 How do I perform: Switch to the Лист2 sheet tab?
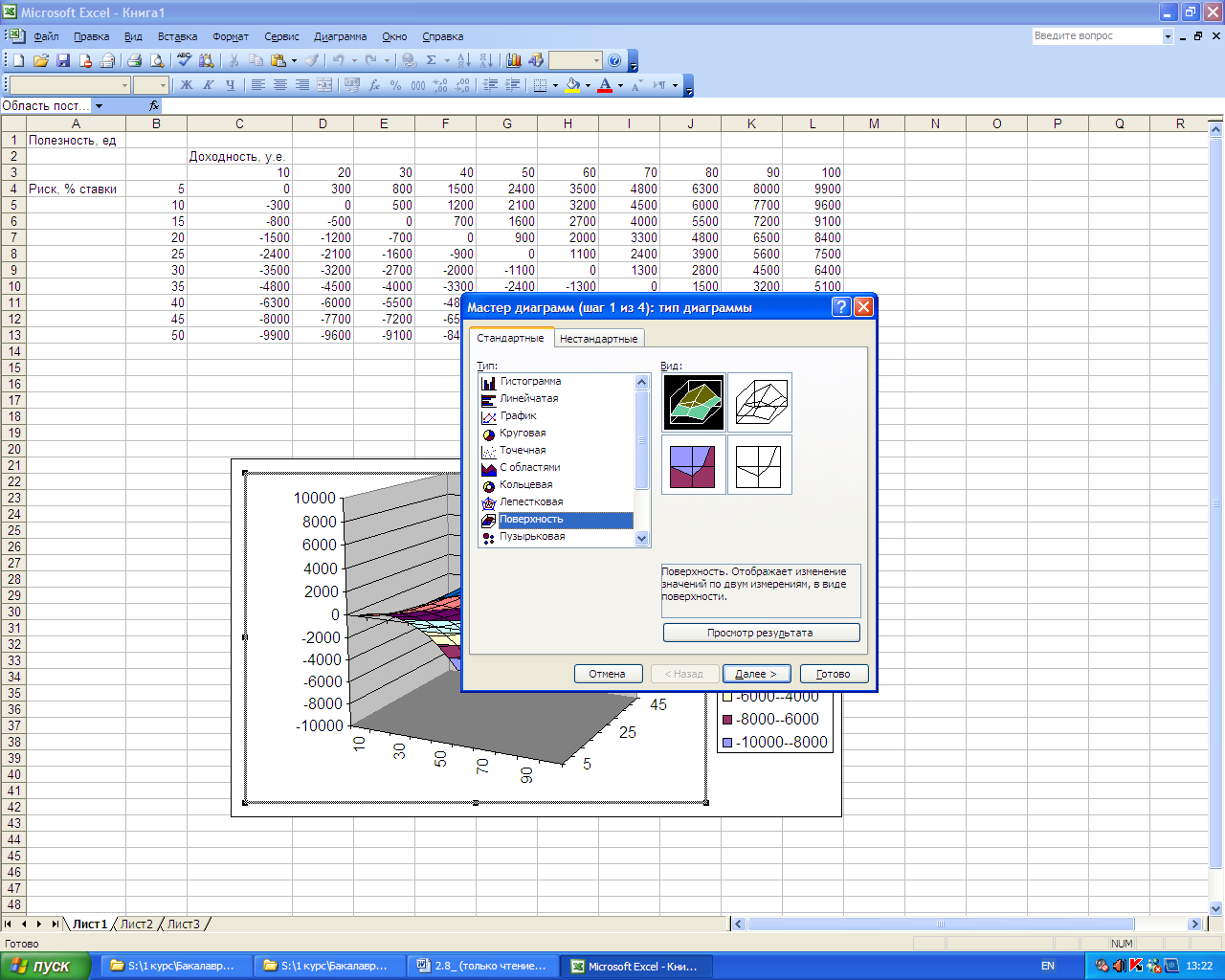[136, 924]
